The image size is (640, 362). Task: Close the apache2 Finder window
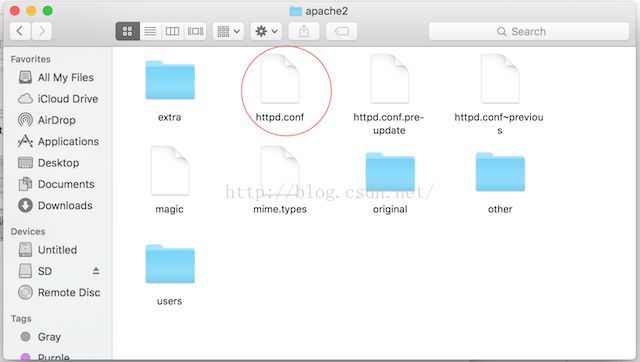[15, 11]
